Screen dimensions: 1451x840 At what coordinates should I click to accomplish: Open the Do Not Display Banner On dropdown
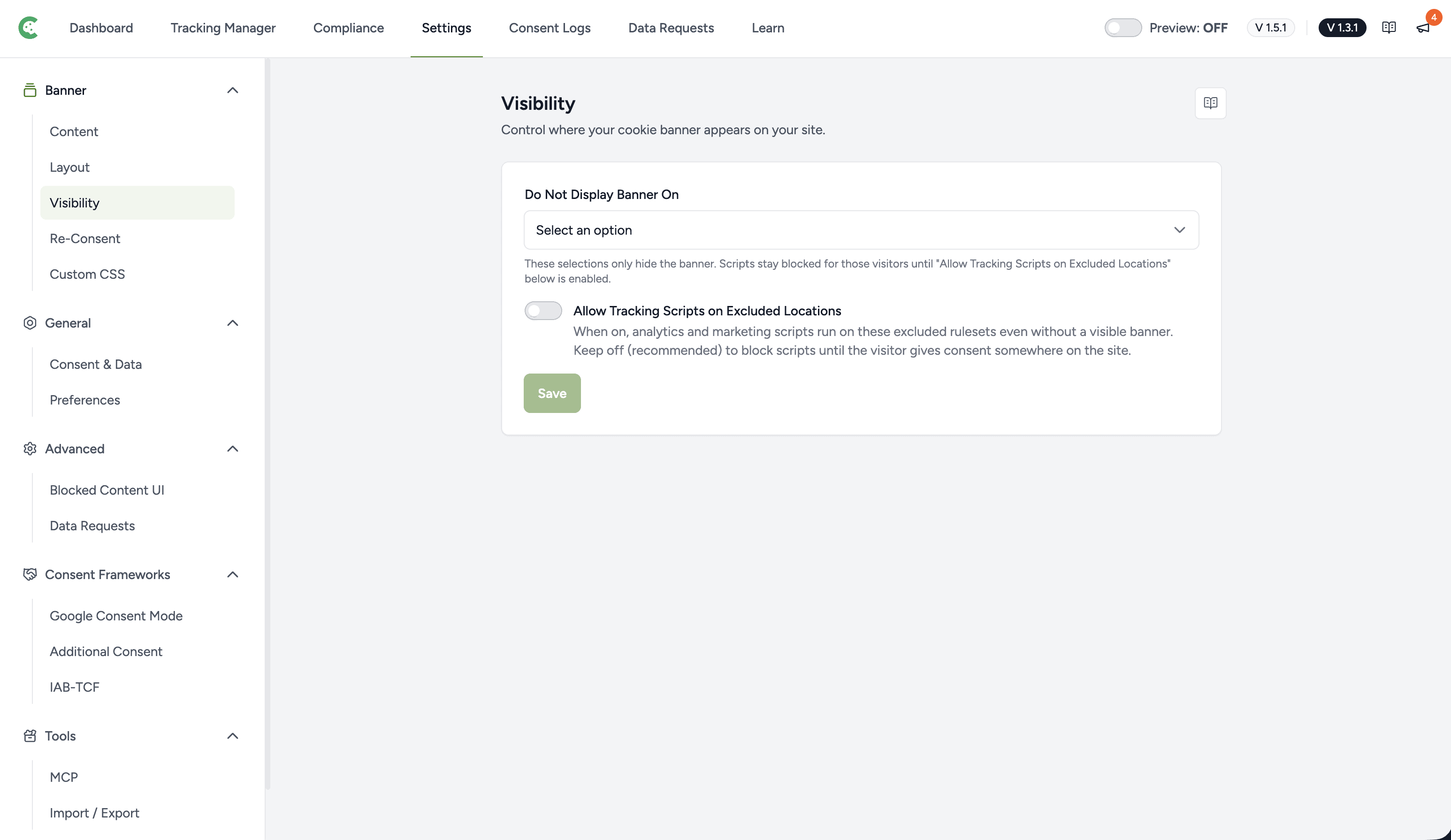click(x=862, y=230)
